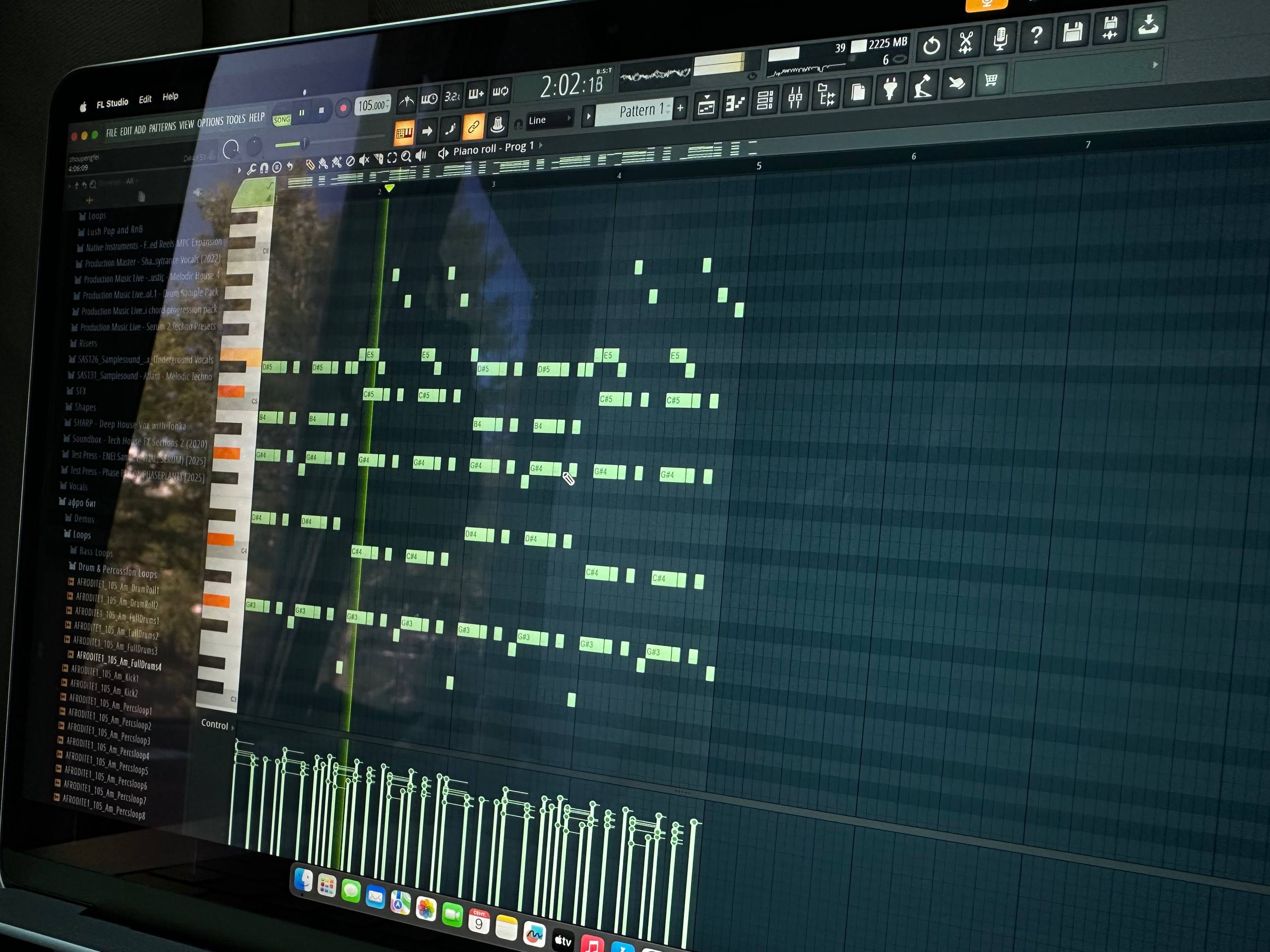
Task: Click the one-click audio recording microphone
Action: point(1000,39)
